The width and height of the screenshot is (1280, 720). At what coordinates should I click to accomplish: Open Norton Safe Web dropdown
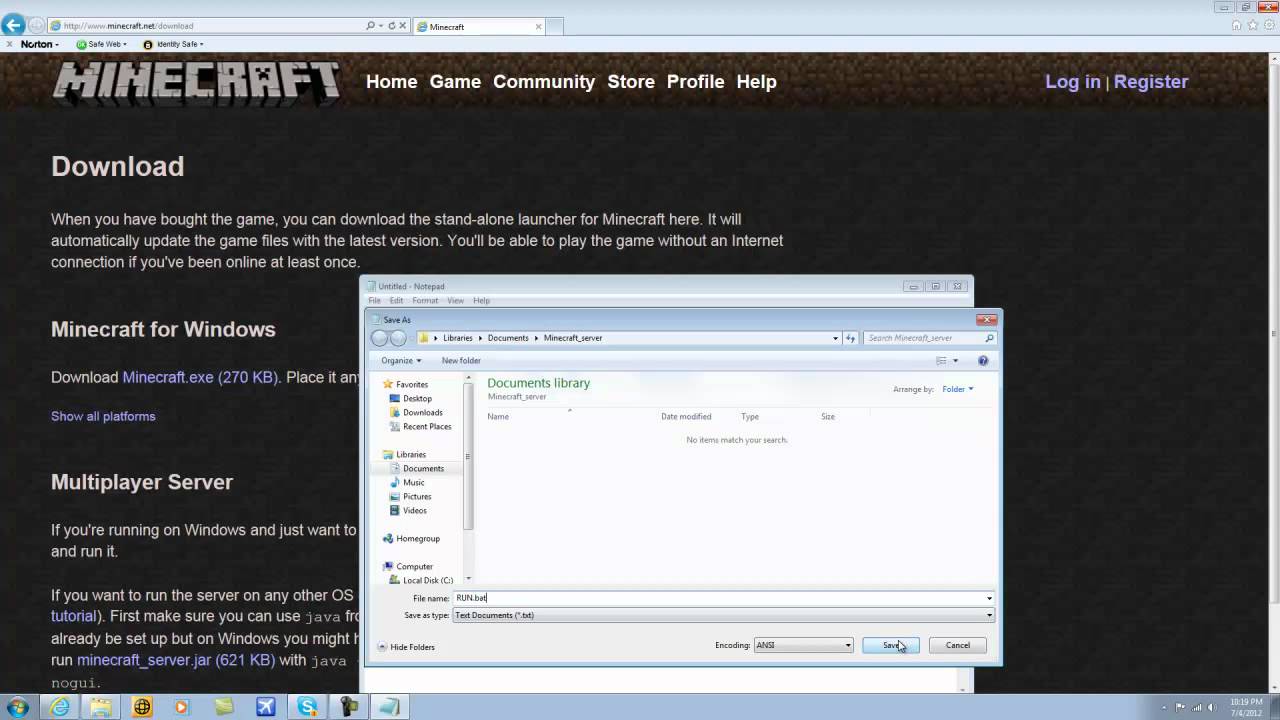(x=101, y=44)
